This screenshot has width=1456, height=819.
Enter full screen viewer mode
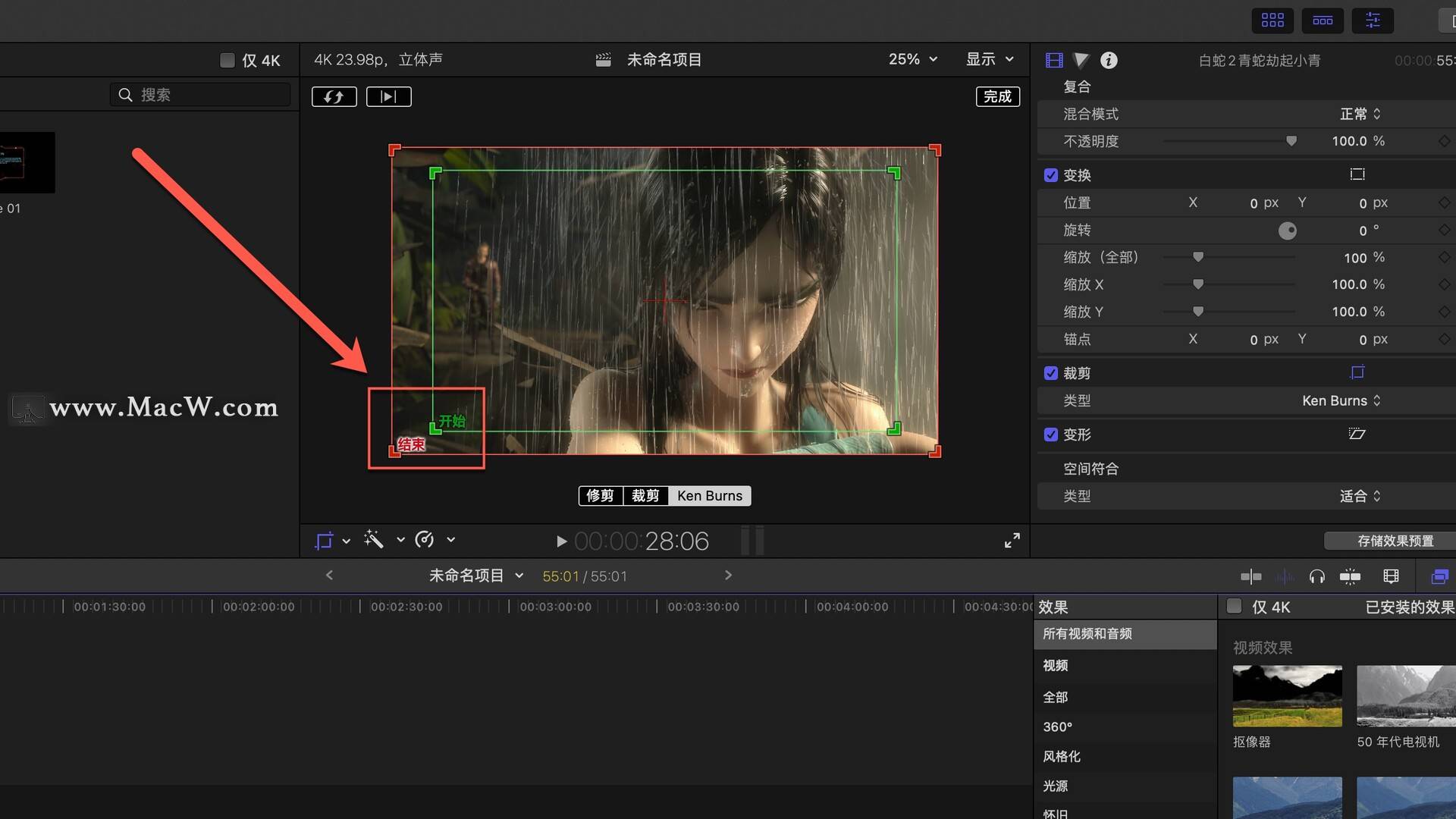coord(1012,540)
